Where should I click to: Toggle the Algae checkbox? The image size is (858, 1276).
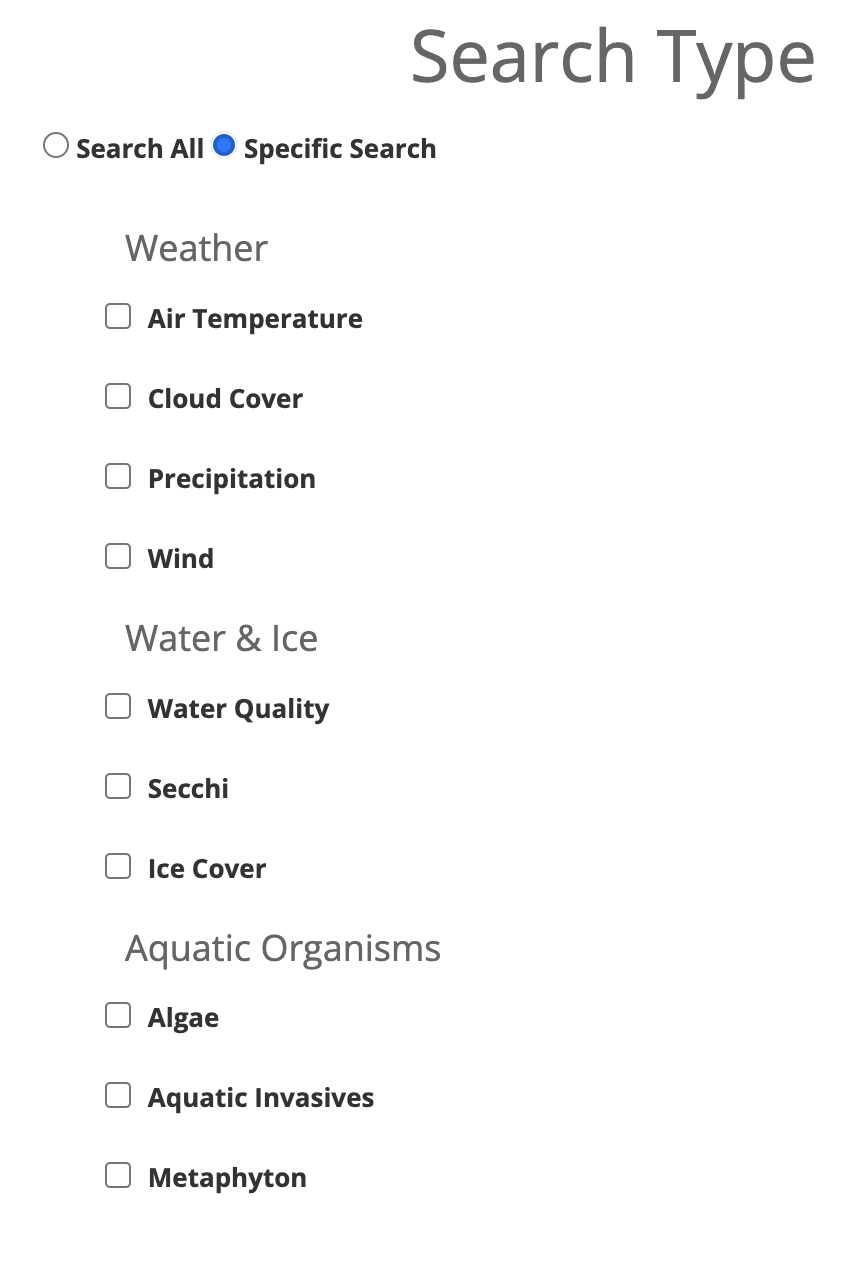click(118, 1016)
